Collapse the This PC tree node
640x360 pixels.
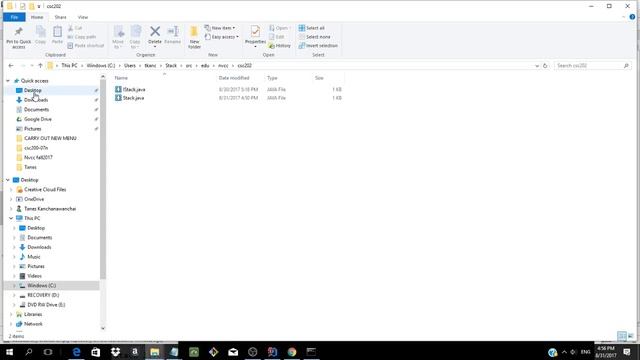point(11,218)
